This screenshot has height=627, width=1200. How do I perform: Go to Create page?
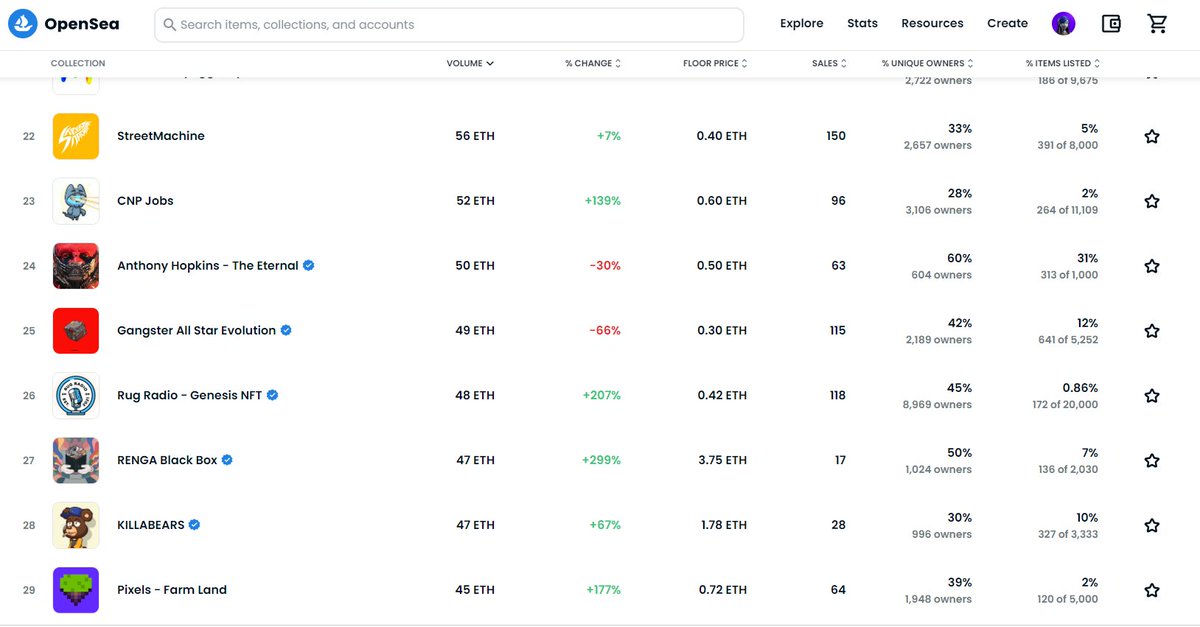1007,24
